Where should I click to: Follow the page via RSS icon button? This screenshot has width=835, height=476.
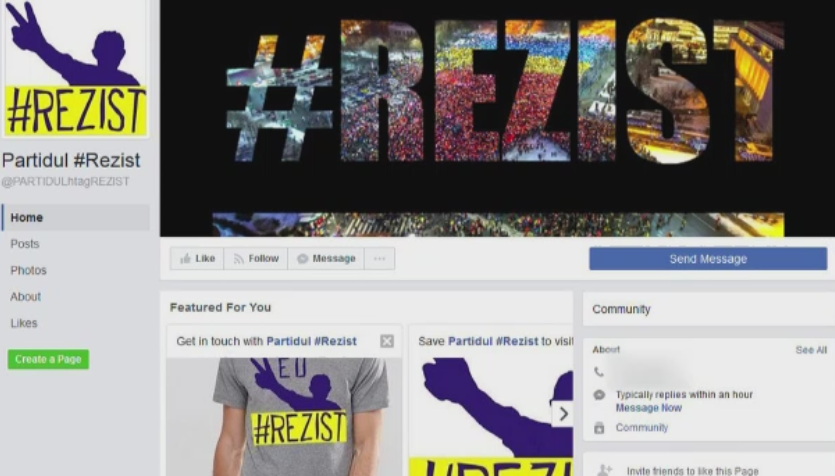(x=256, y=259)
